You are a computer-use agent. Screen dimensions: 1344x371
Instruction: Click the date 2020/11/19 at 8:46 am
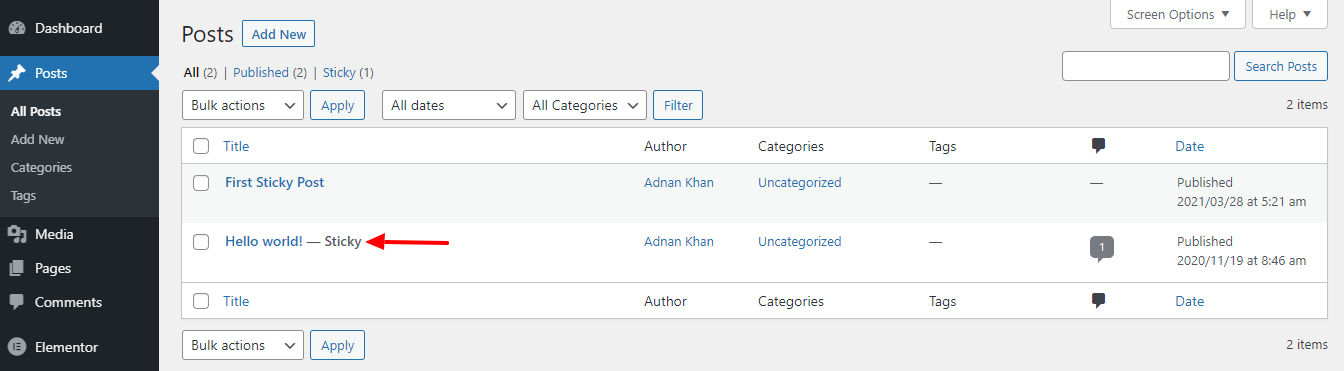coord(1241,260)
